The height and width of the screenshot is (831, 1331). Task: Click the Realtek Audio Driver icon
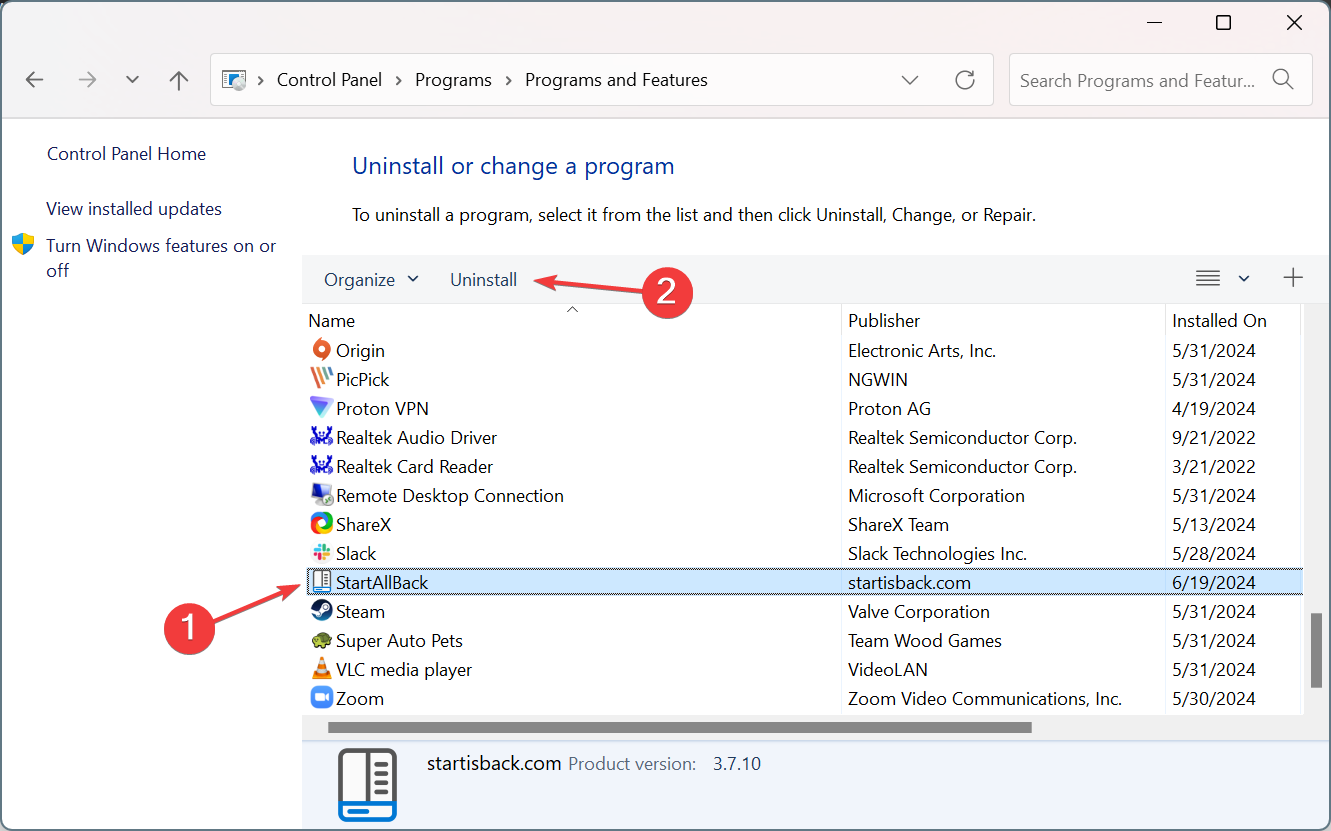[x=321, y=437]
